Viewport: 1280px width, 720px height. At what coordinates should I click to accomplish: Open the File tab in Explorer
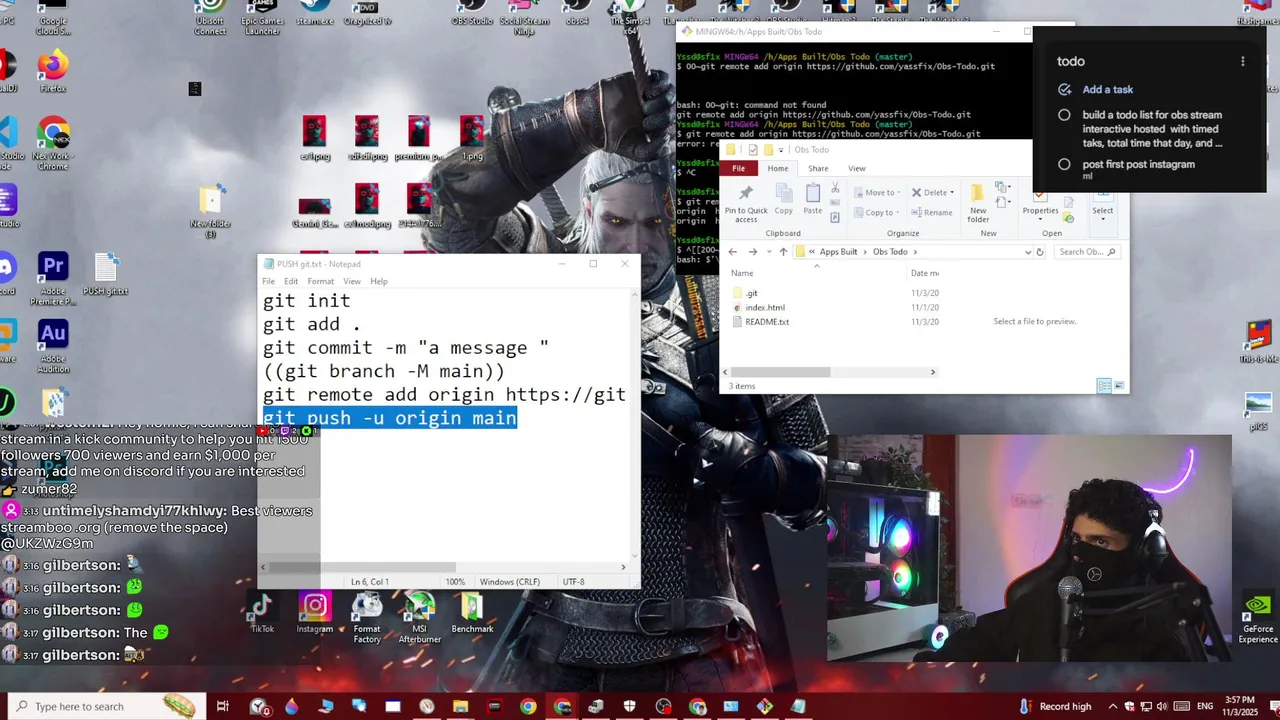(x=738, y=168)
